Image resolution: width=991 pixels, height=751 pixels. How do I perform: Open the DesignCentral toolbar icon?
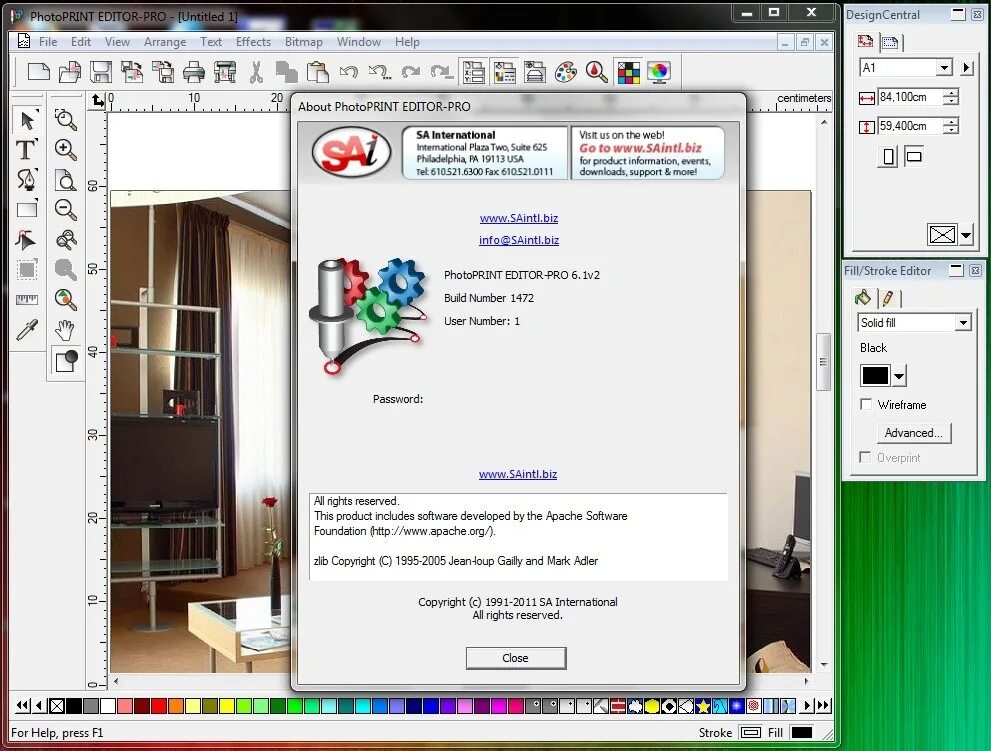[x=473, y=72]
